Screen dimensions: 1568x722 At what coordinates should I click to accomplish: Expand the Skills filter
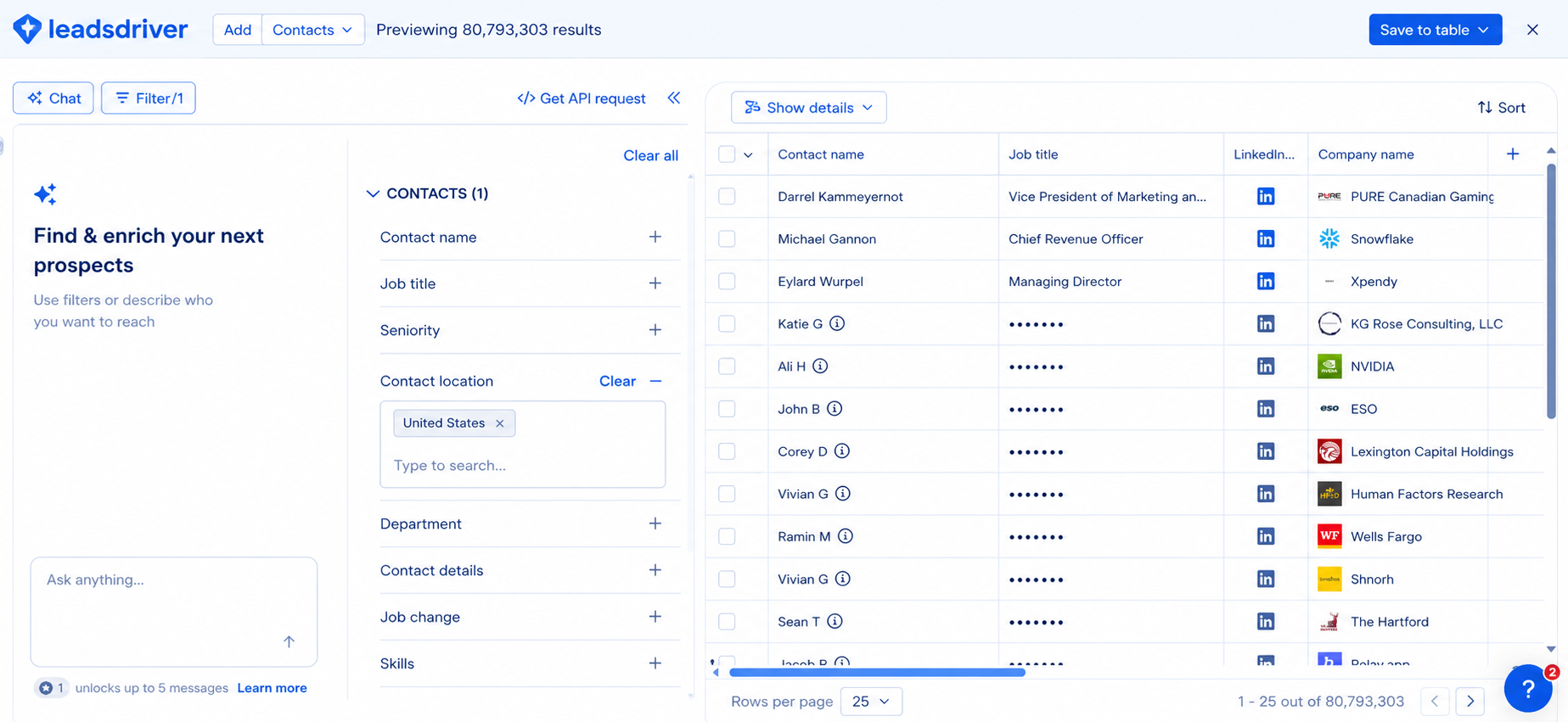(x=655, y=663)
